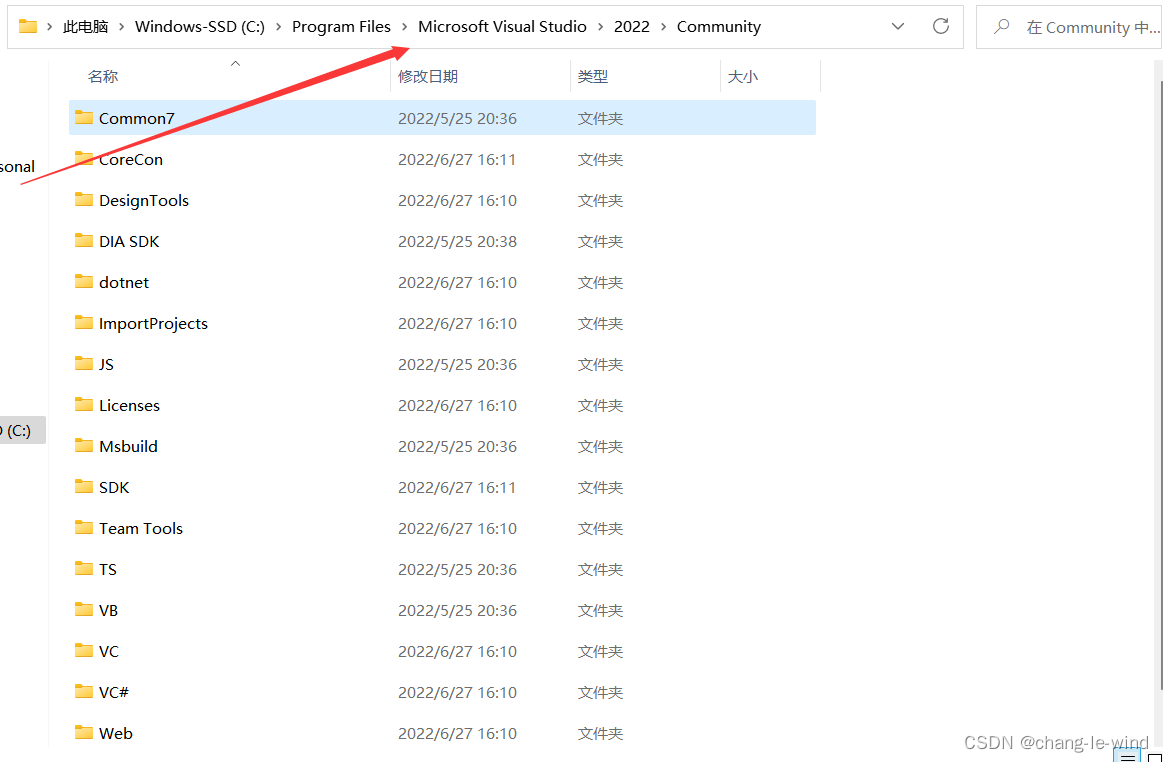The height and width of the screenshot is (762, 1163).
Task: Expand chevron before 此电脑 breadcrumb
Action: tap(50, 27)
